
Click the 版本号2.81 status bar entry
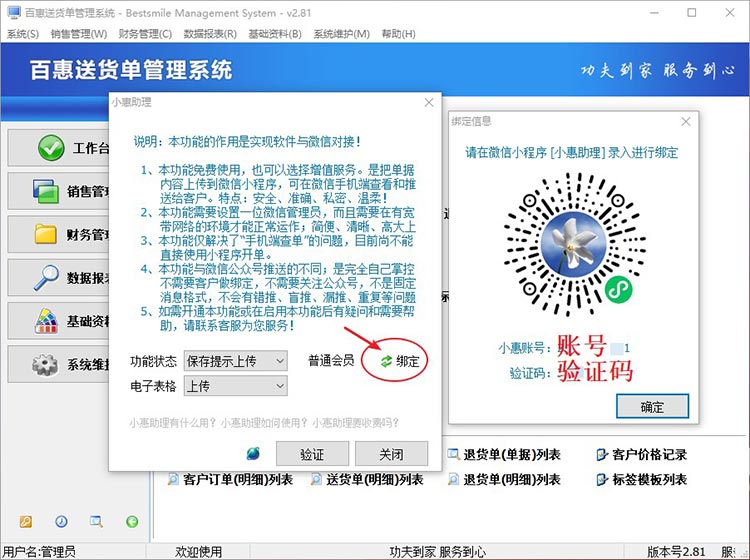coord(676,552)
